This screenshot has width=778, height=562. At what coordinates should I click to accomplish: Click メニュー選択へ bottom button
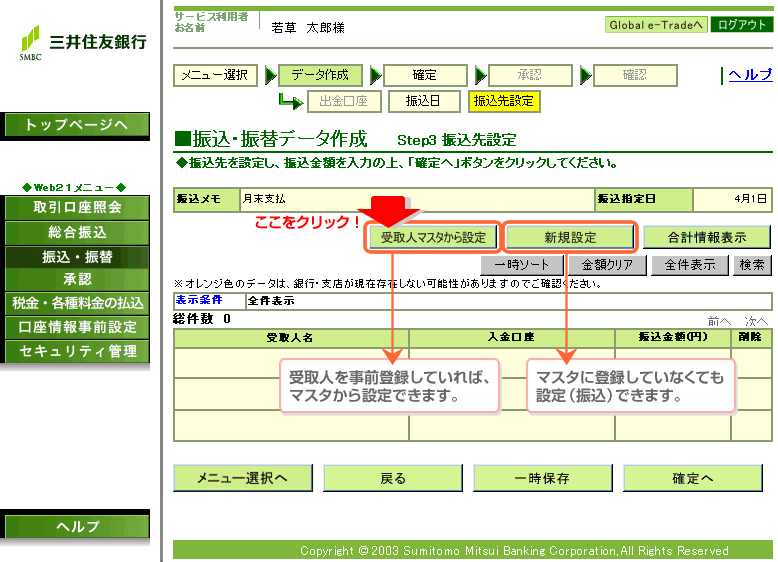[243, 478]
